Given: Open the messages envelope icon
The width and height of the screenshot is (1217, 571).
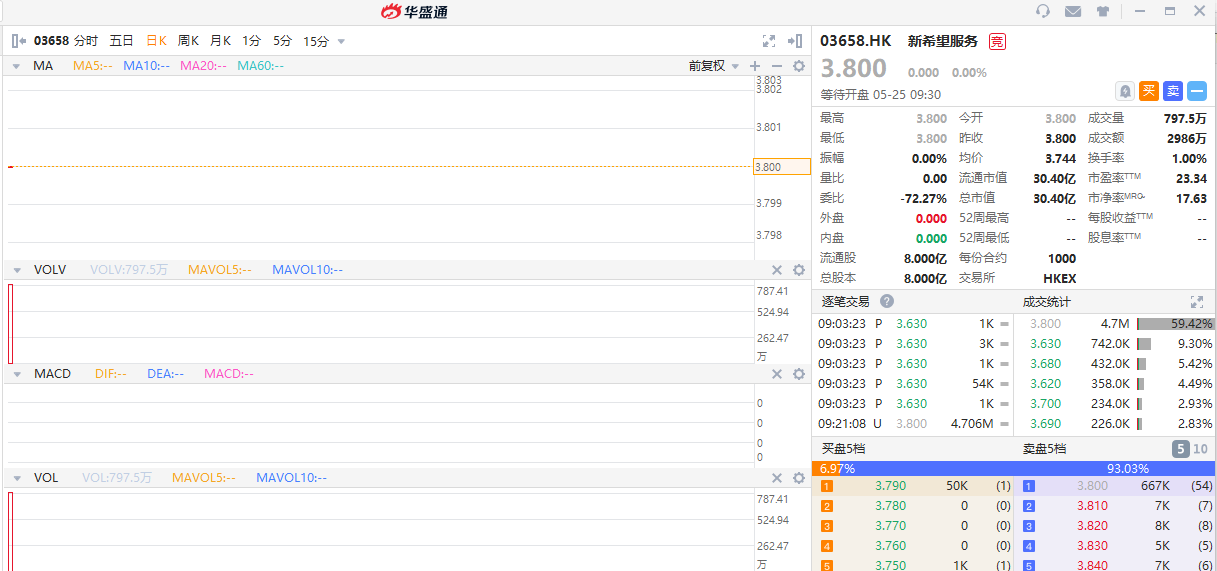Looking at the screenshot, I should (1073, 11).
